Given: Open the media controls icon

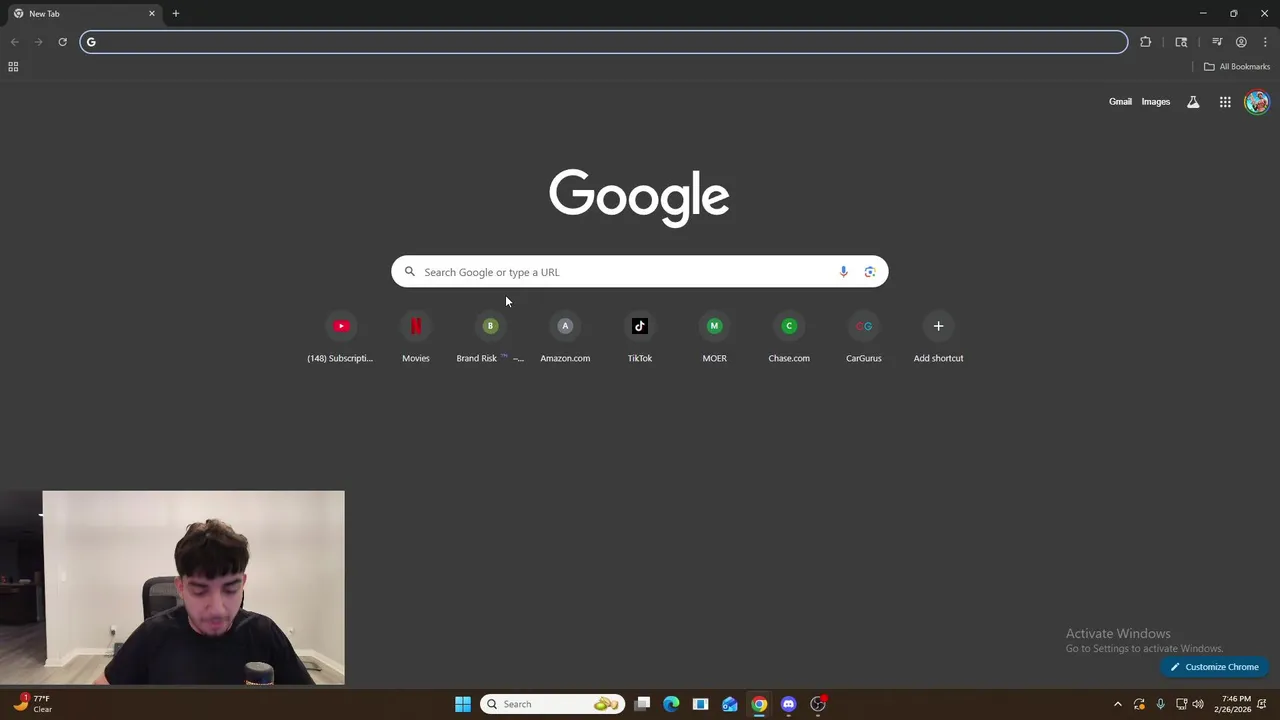Looking at the screenshot, I should [1217, 42].
